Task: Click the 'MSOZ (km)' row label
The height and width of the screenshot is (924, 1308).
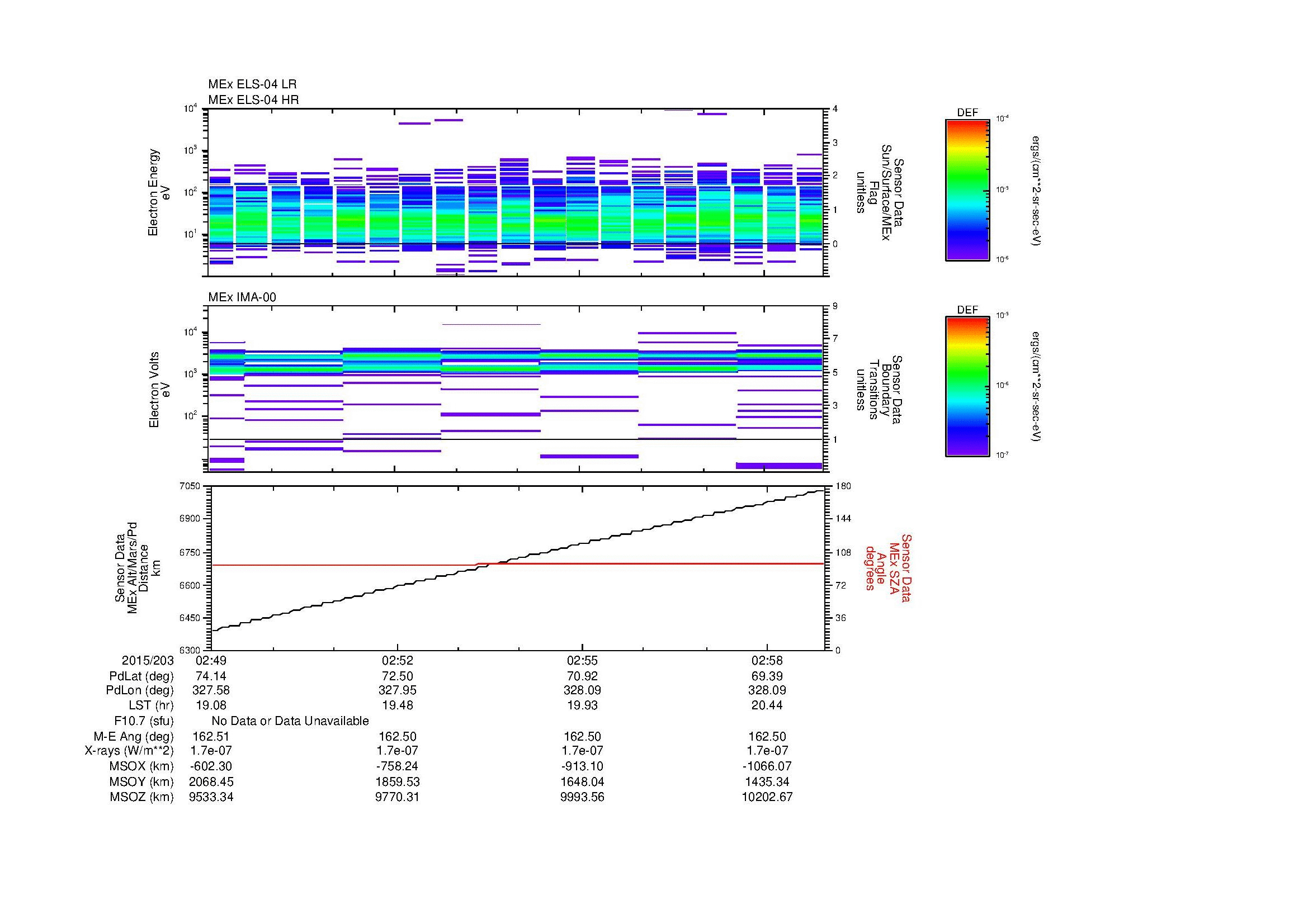Action: tap(141, 797)
